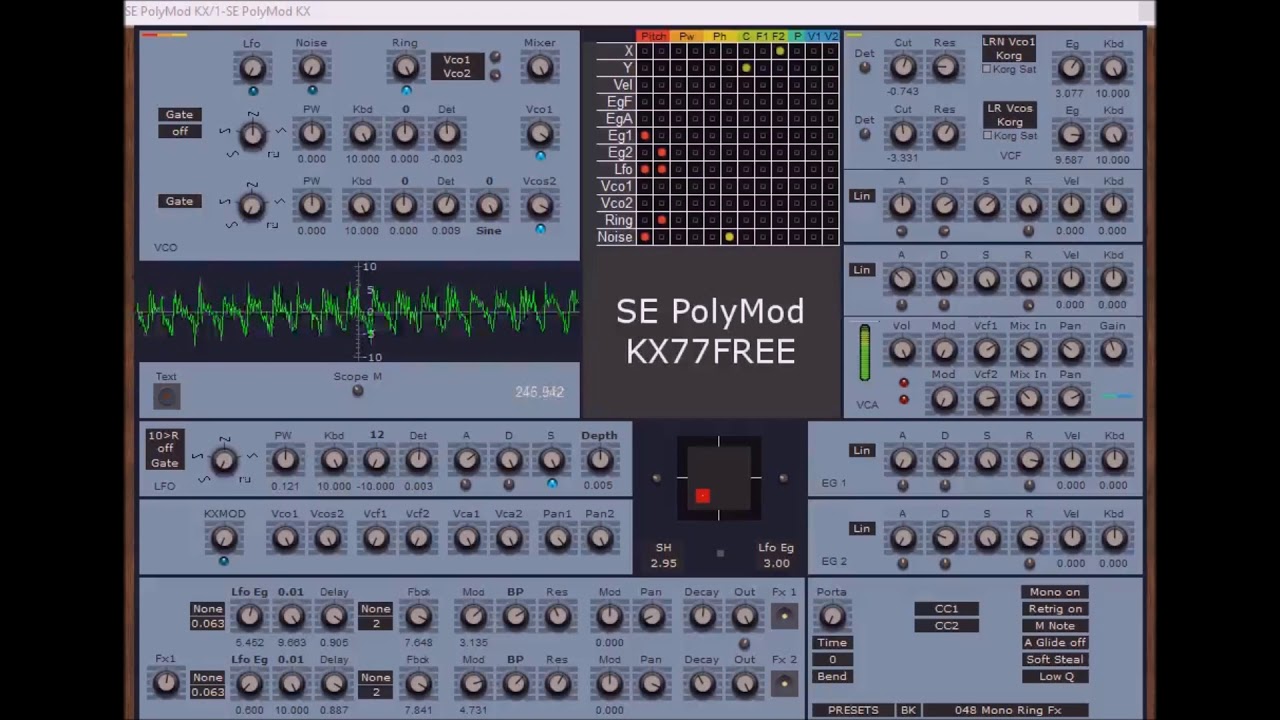Open the CC1 assignment menu
This screenshot has height=720, width=1280.
click(946, 609)
